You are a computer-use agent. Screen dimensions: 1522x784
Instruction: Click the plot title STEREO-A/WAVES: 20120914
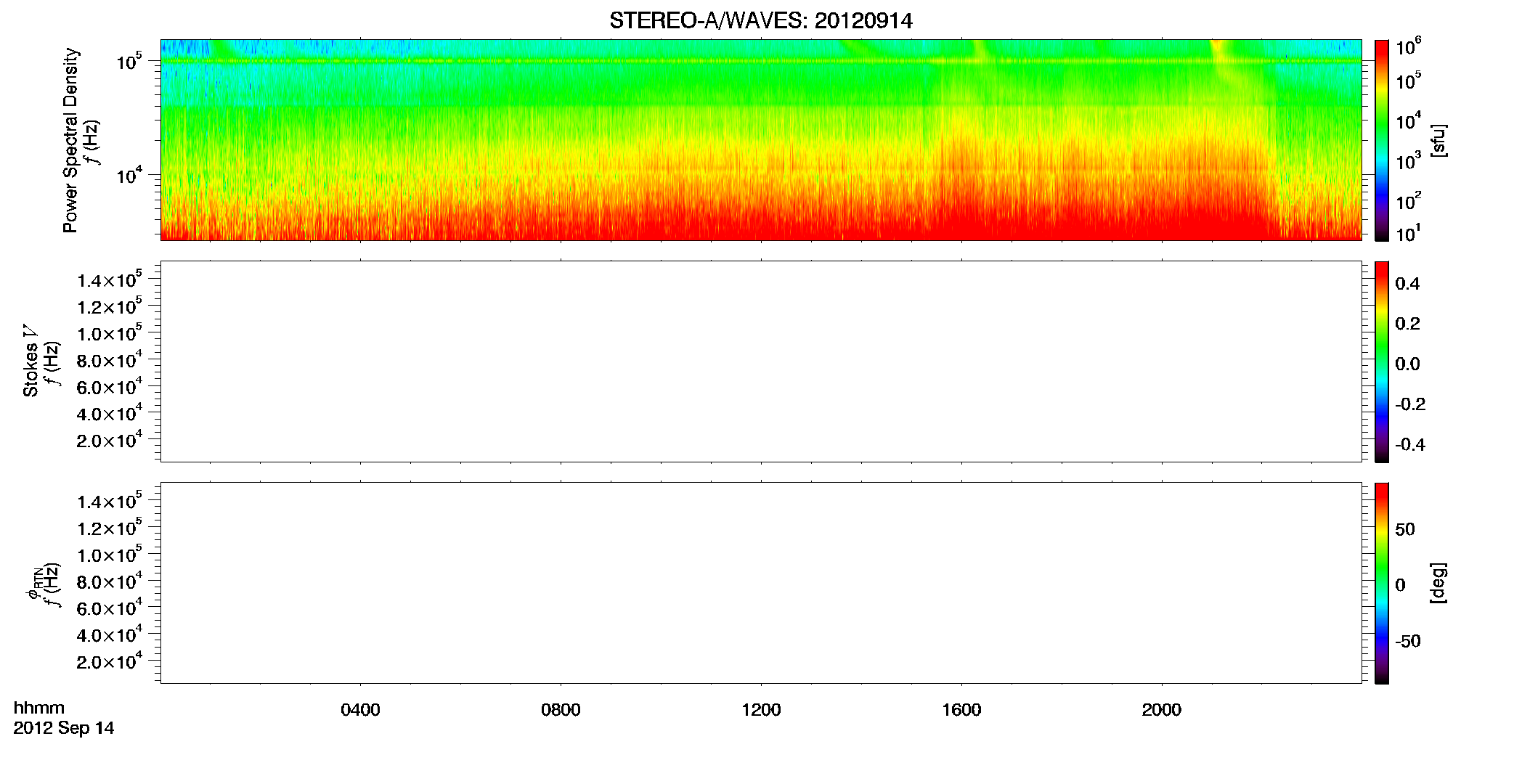point(760,21)
